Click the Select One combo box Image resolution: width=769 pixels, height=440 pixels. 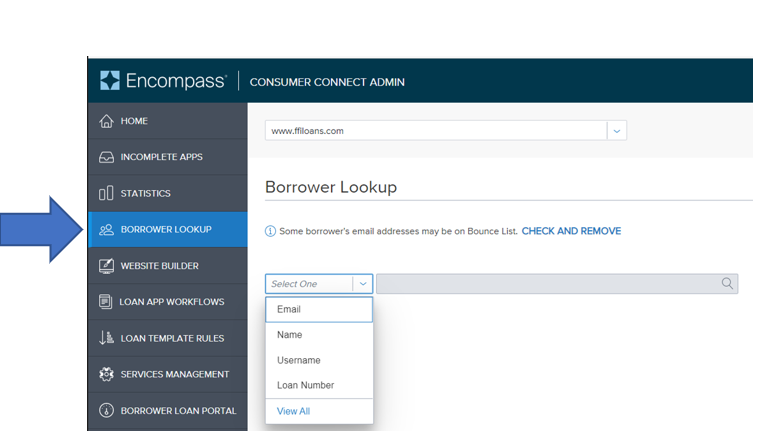[x=319, y=284]
